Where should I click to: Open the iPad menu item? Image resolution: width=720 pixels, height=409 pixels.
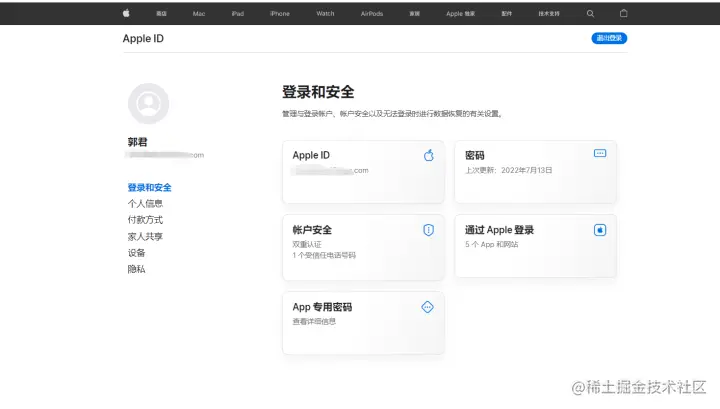pos(238,14)
